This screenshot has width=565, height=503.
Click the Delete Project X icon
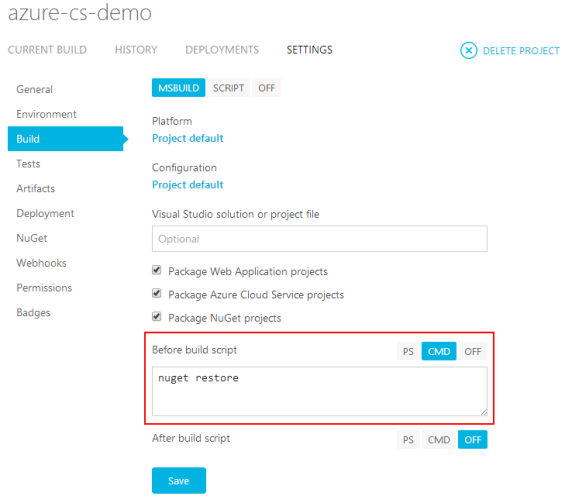468,50
